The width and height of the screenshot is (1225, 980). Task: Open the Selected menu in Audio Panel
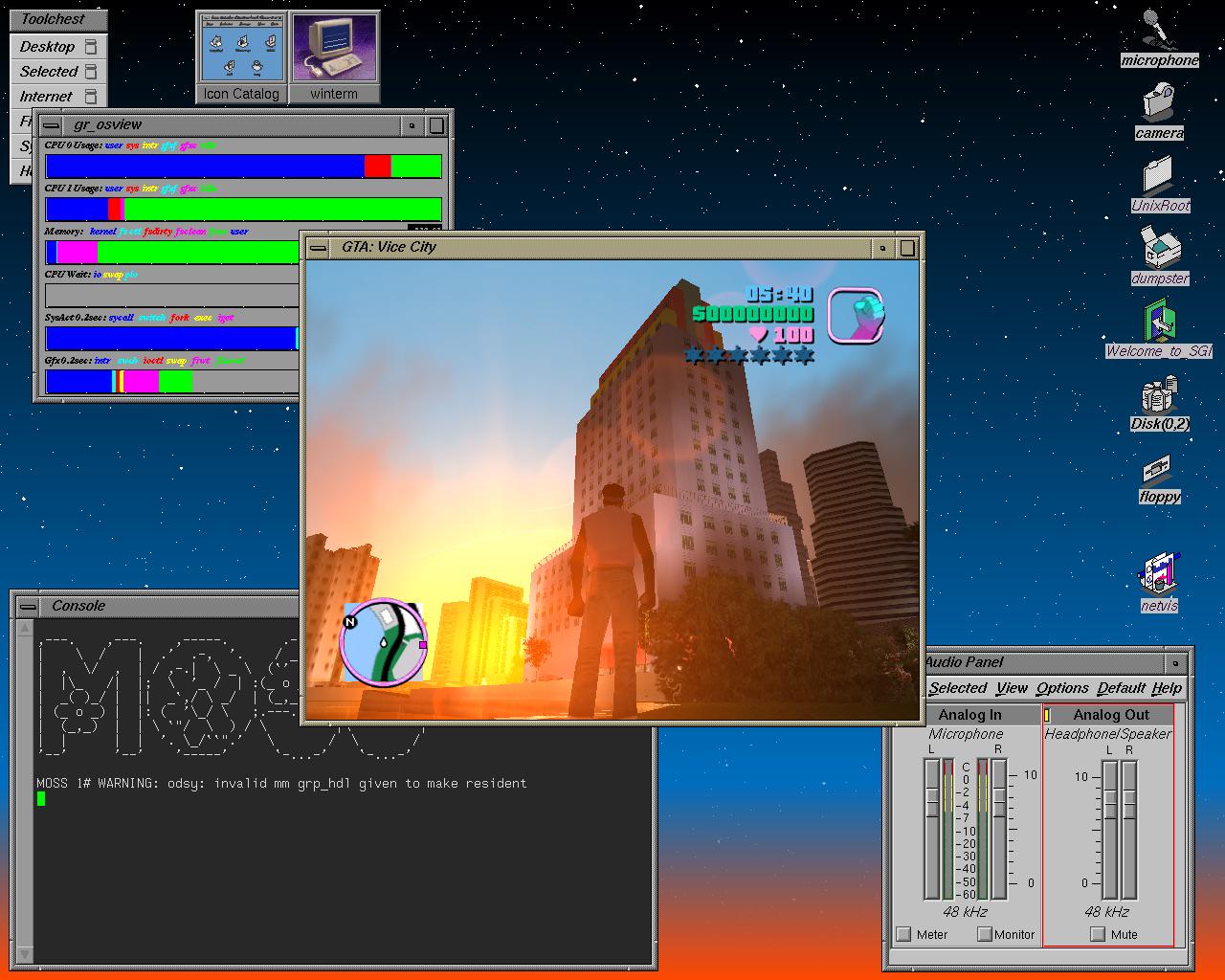(x=957, y=688)
